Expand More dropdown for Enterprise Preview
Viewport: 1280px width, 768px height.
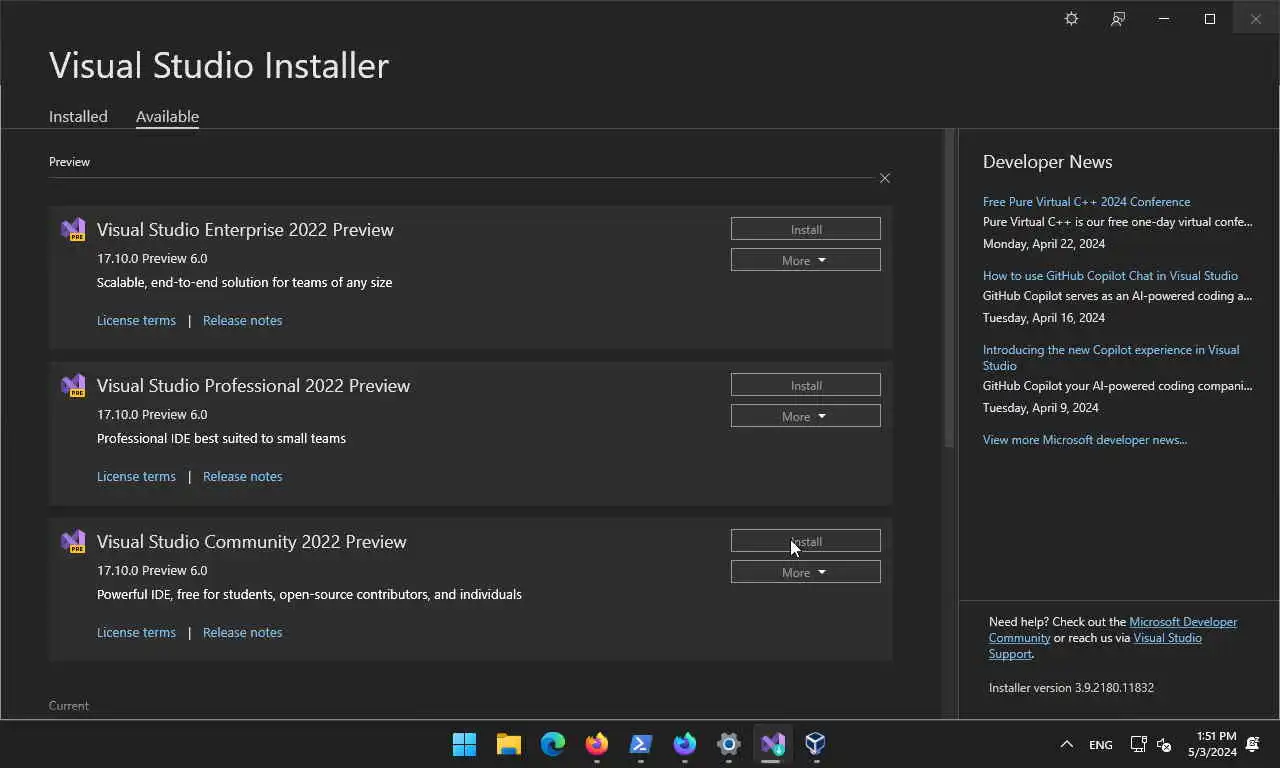(806, 260)
